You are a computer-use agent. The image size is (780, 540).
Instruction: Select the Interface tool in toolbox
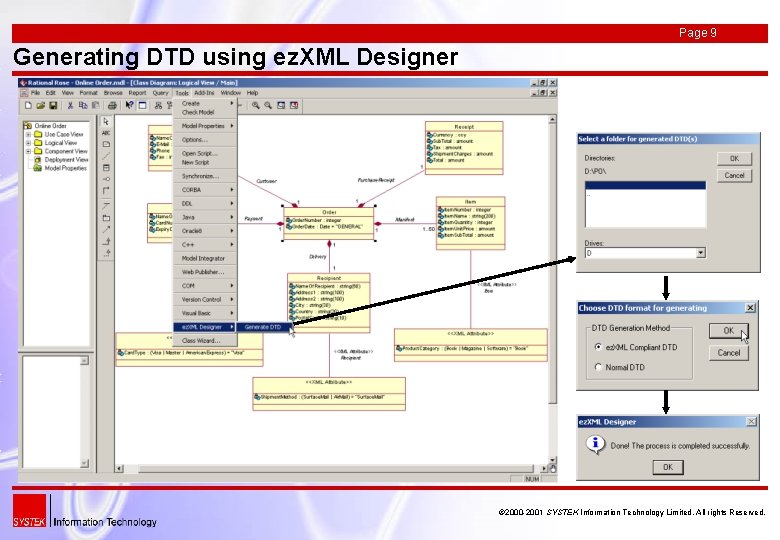(106, 179)
